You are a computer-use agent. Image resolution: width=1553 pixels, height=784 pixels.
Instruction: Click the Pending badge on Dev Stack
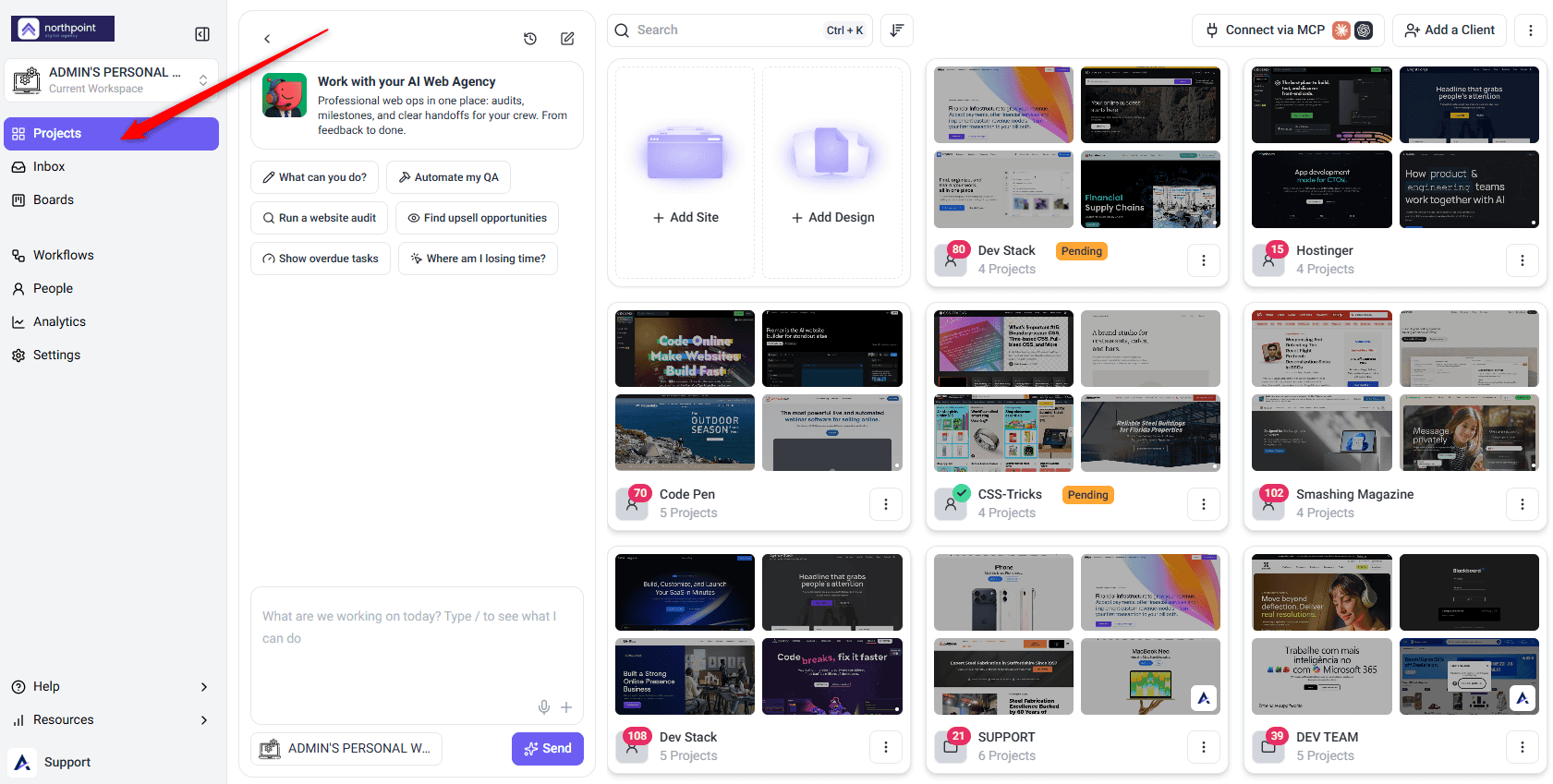[1082, 251]
